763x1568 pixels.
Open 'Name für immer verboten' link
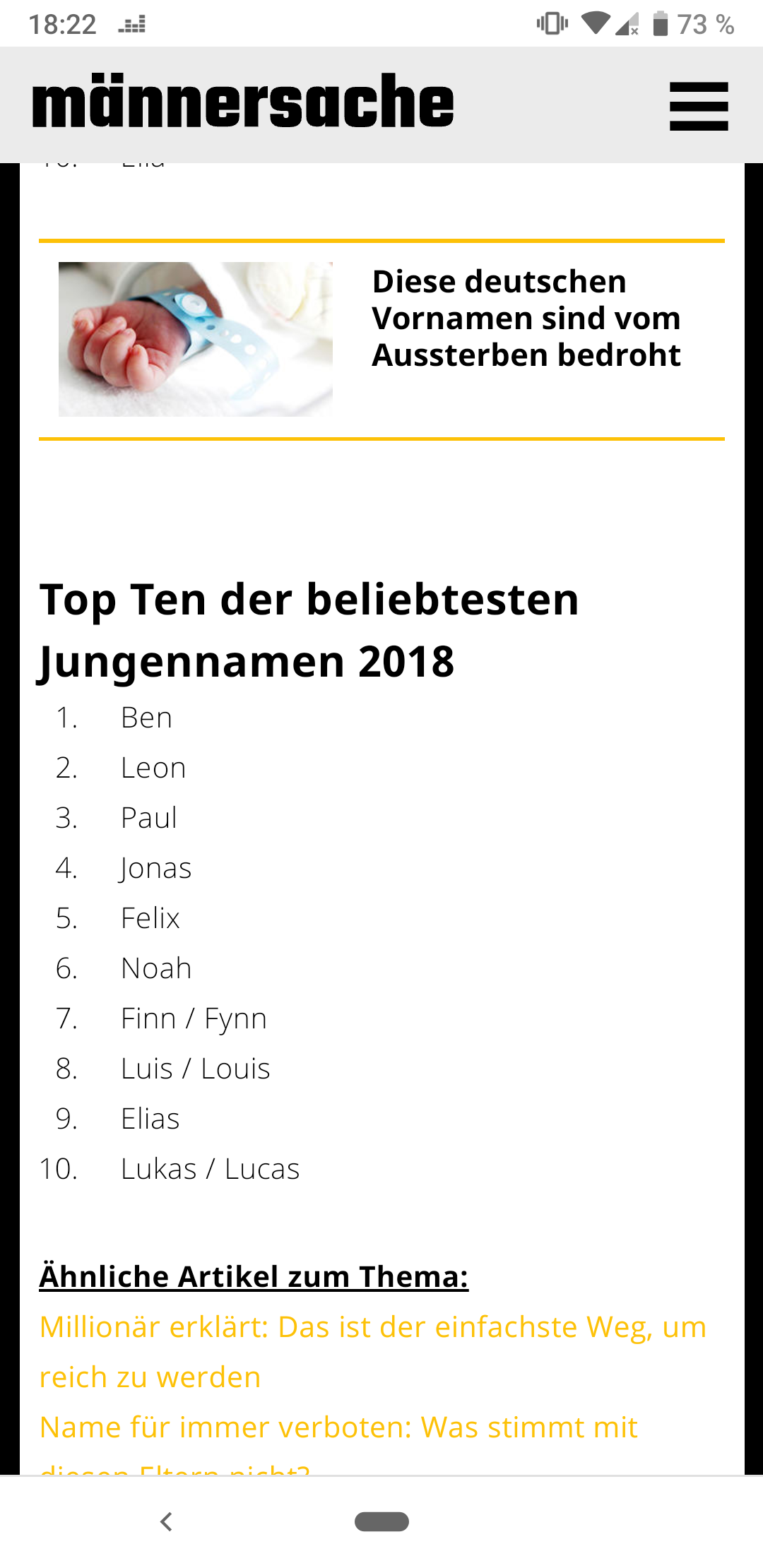tap(338, 1427)
